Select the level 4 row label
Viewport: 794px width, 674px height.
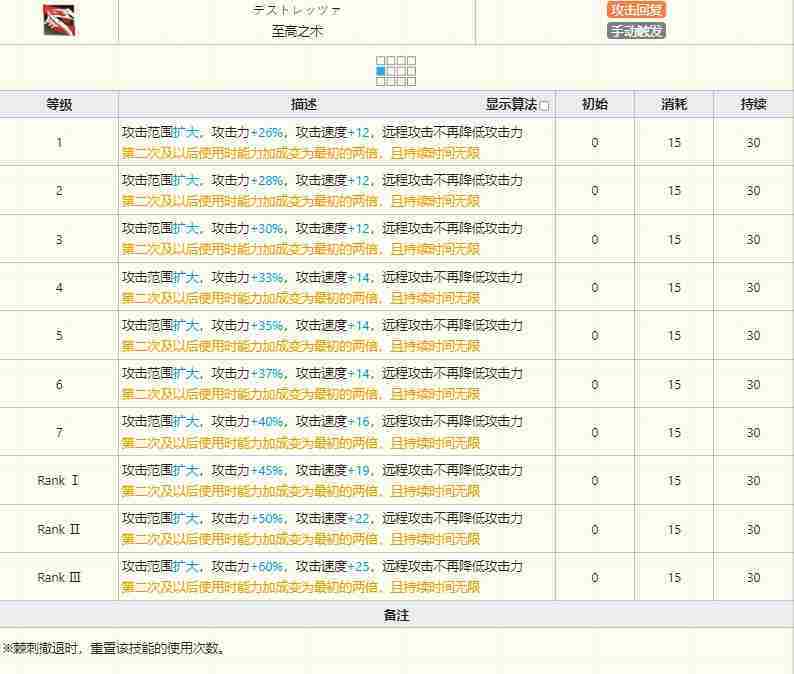59,287
